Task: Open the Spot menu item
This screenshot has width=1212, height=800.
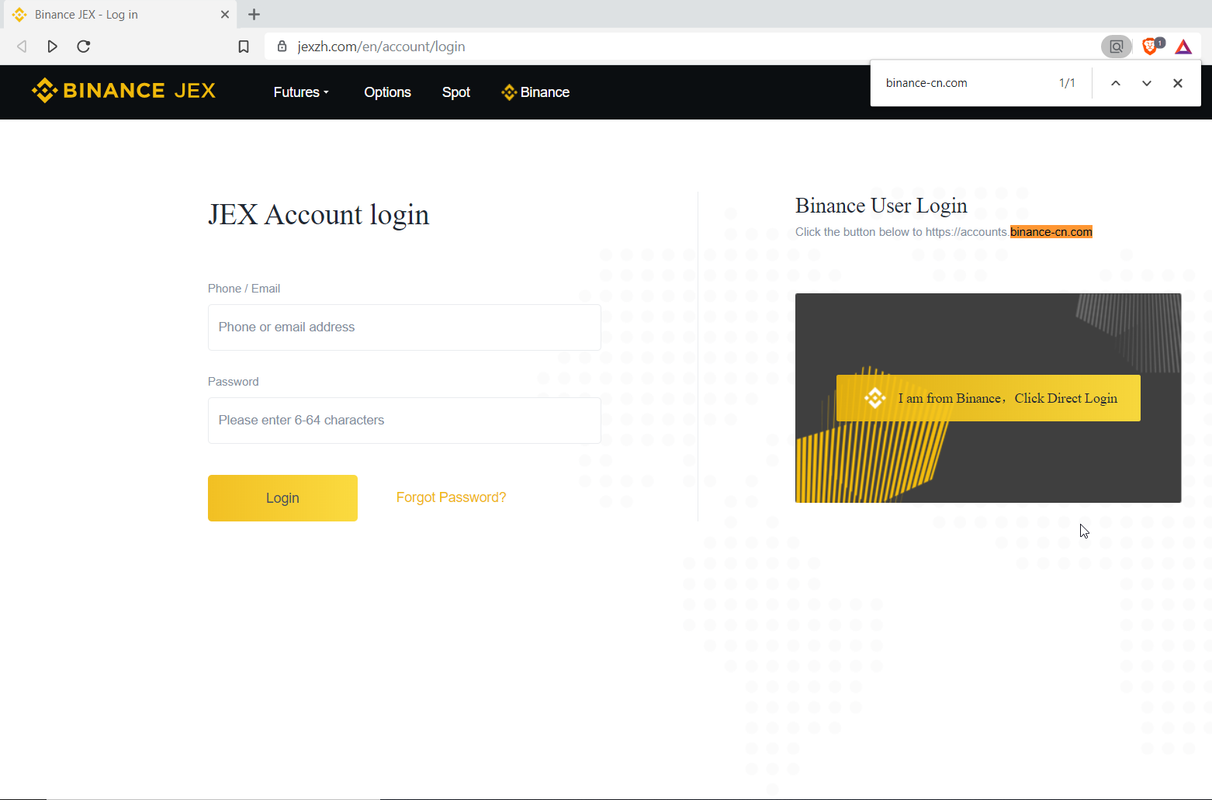Action: pyautogui.click(x=456, y=92)
